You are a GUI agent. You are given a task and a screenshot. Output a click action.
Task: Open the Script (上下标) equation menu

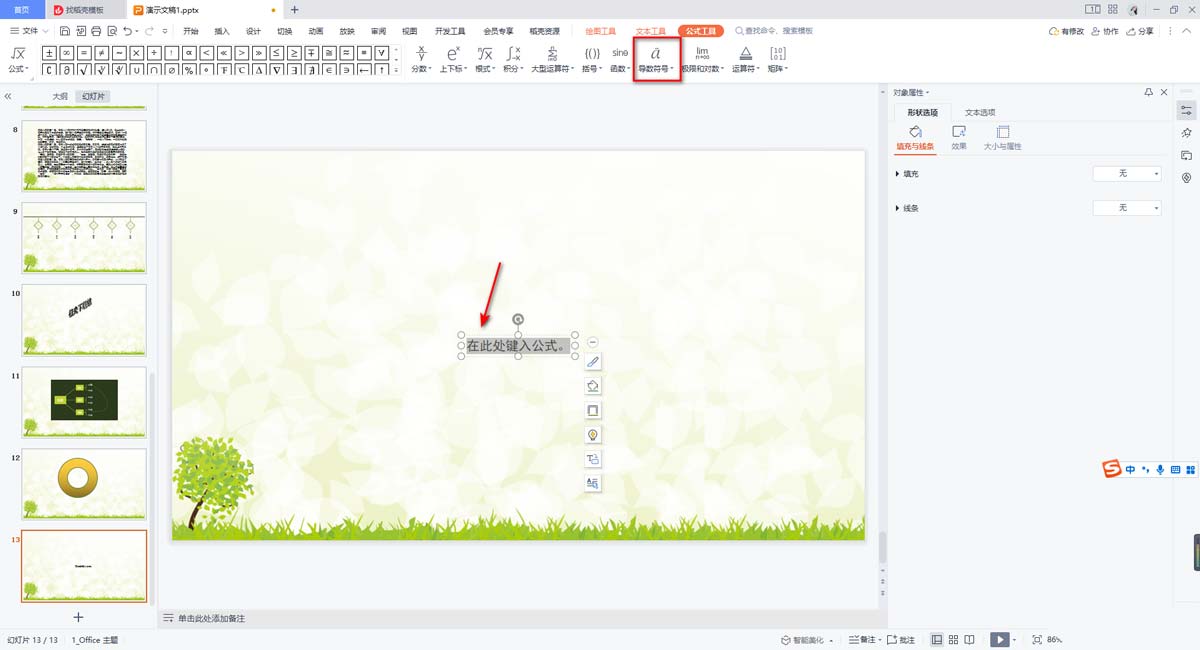point(452,59)
